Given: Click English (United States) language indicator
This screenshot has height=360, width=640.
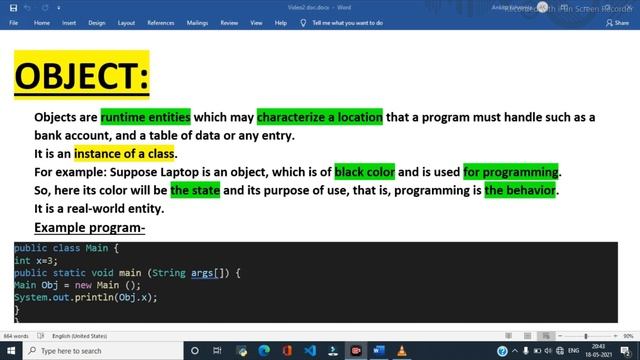Looking at the screenshot, I should [80, 336].
